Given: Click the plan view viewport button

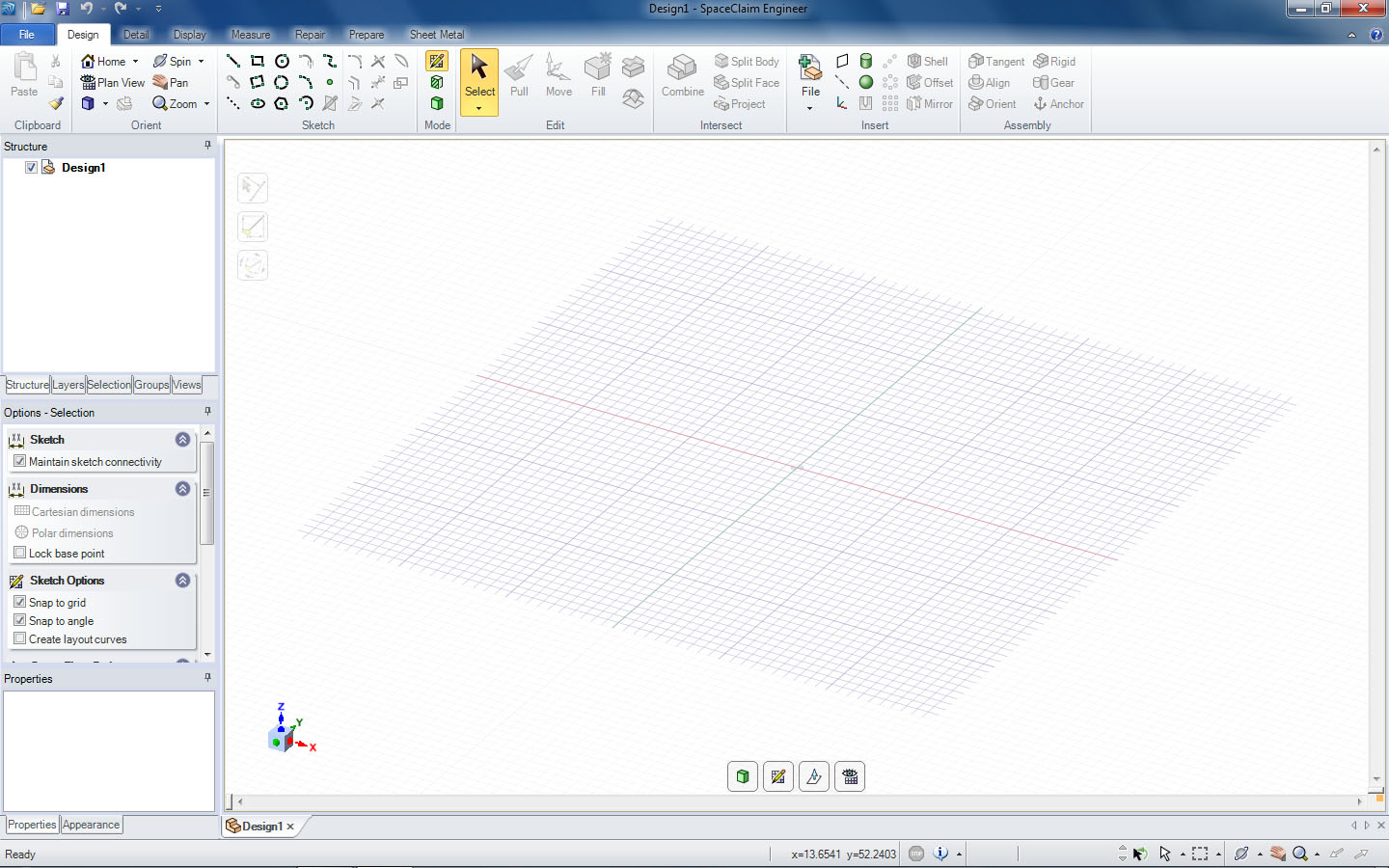Looking at the screenshot, I should (x=850, y=776).
